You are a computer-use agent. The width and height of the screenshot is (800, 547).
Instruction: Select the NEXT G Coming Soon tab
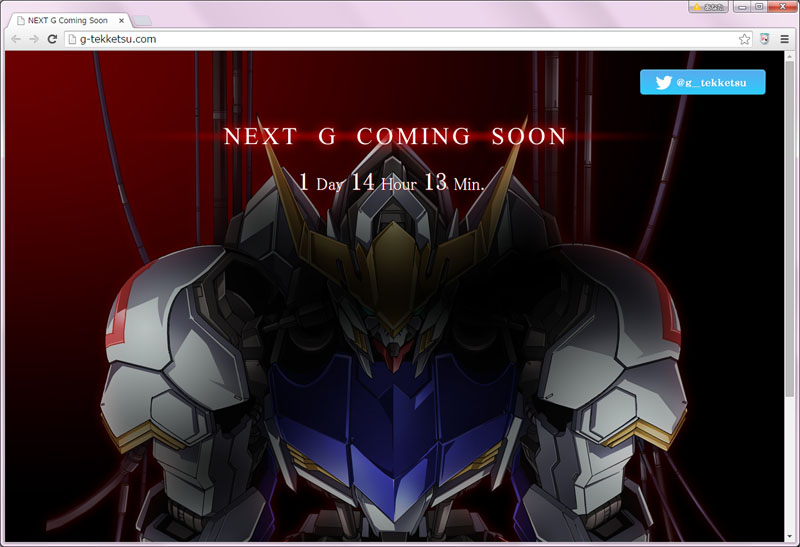[x=69, y=20]
